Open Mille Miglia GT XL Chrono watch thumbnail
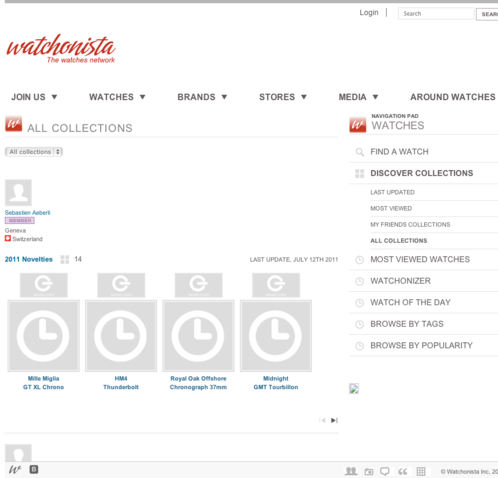The width and height of the screenshot is (498, 478). 44,336
